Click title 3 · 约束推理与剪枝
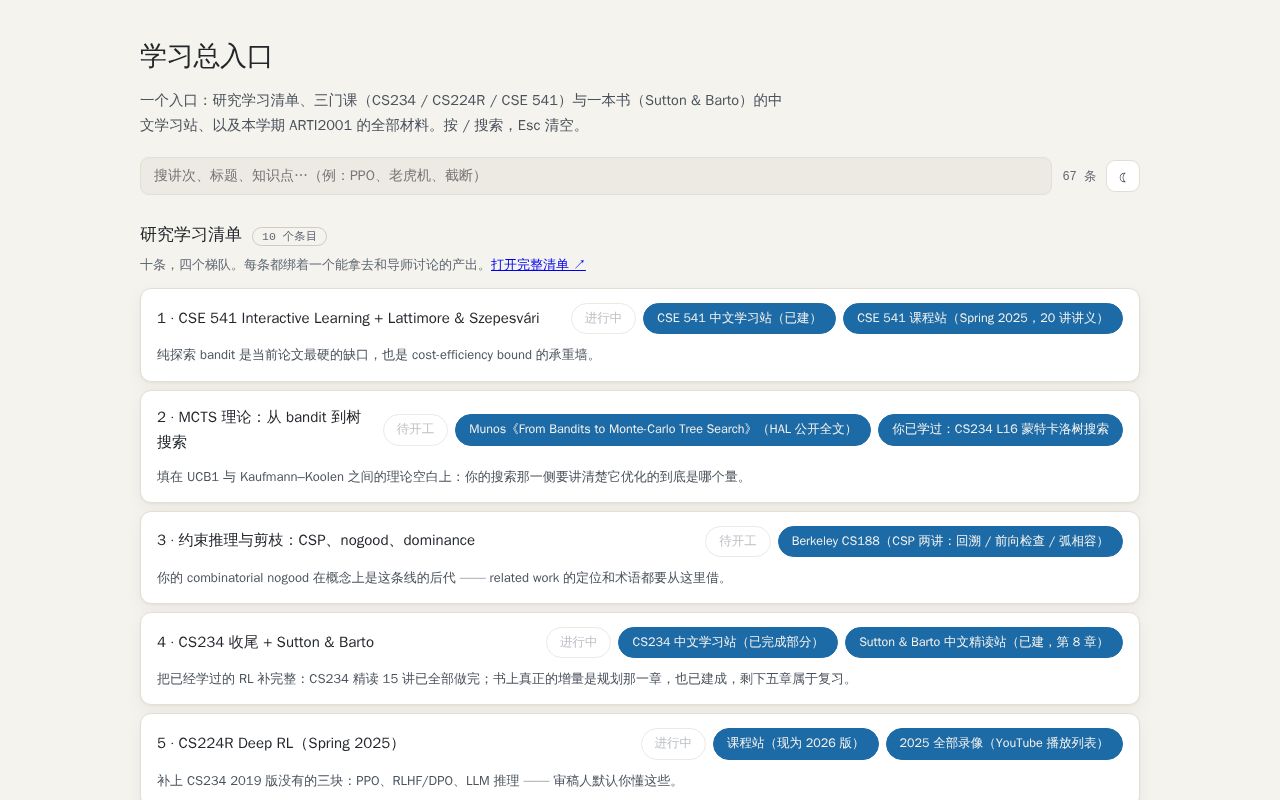 pos(316,541)
